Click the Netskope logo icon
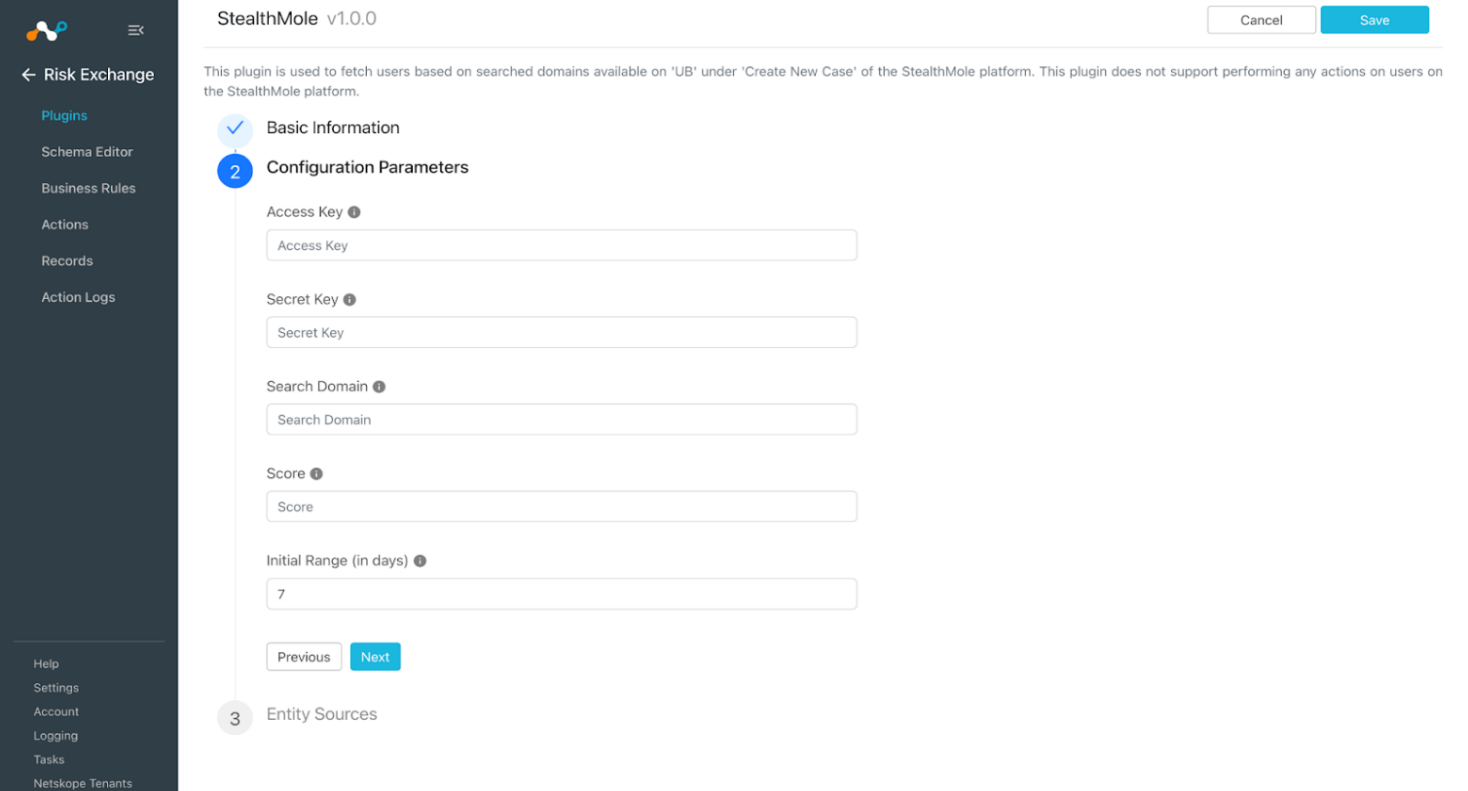1468x791 pixels. click(46, 30)
